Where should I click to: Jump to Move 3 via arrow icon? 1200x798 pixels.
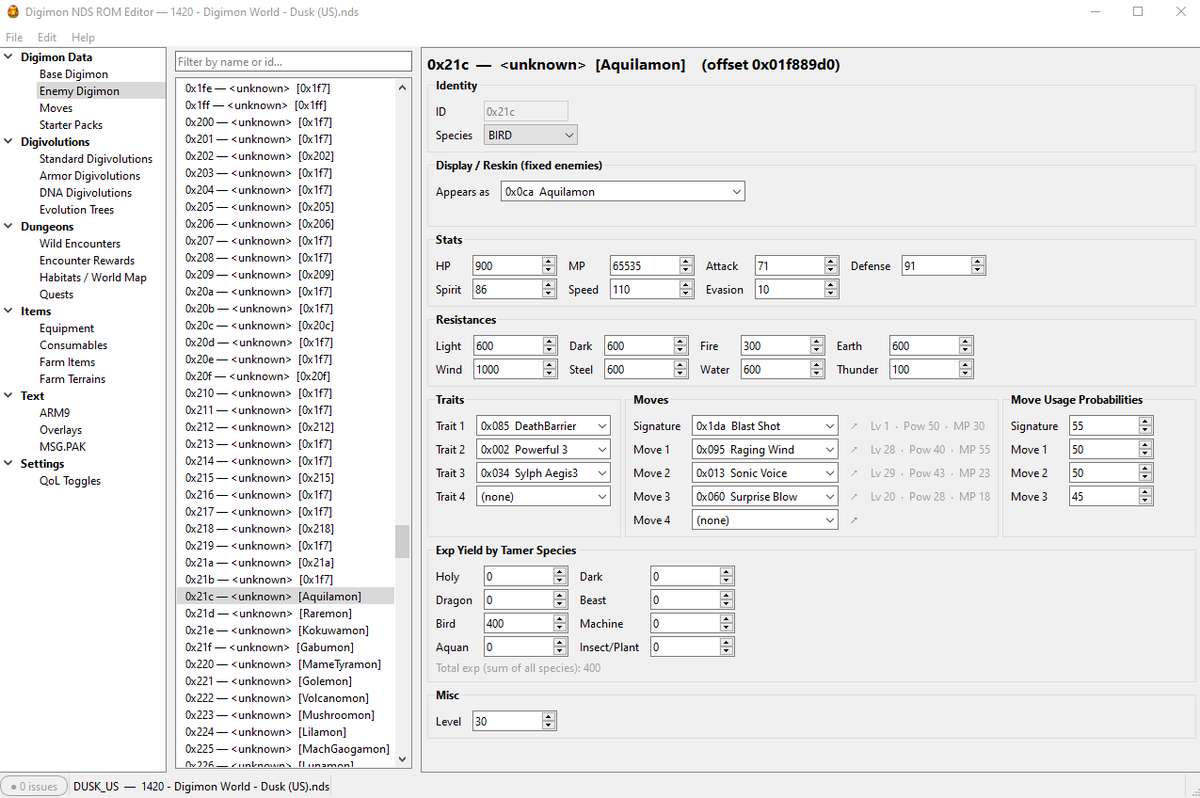pyautogui.click(x=854, y=497)
